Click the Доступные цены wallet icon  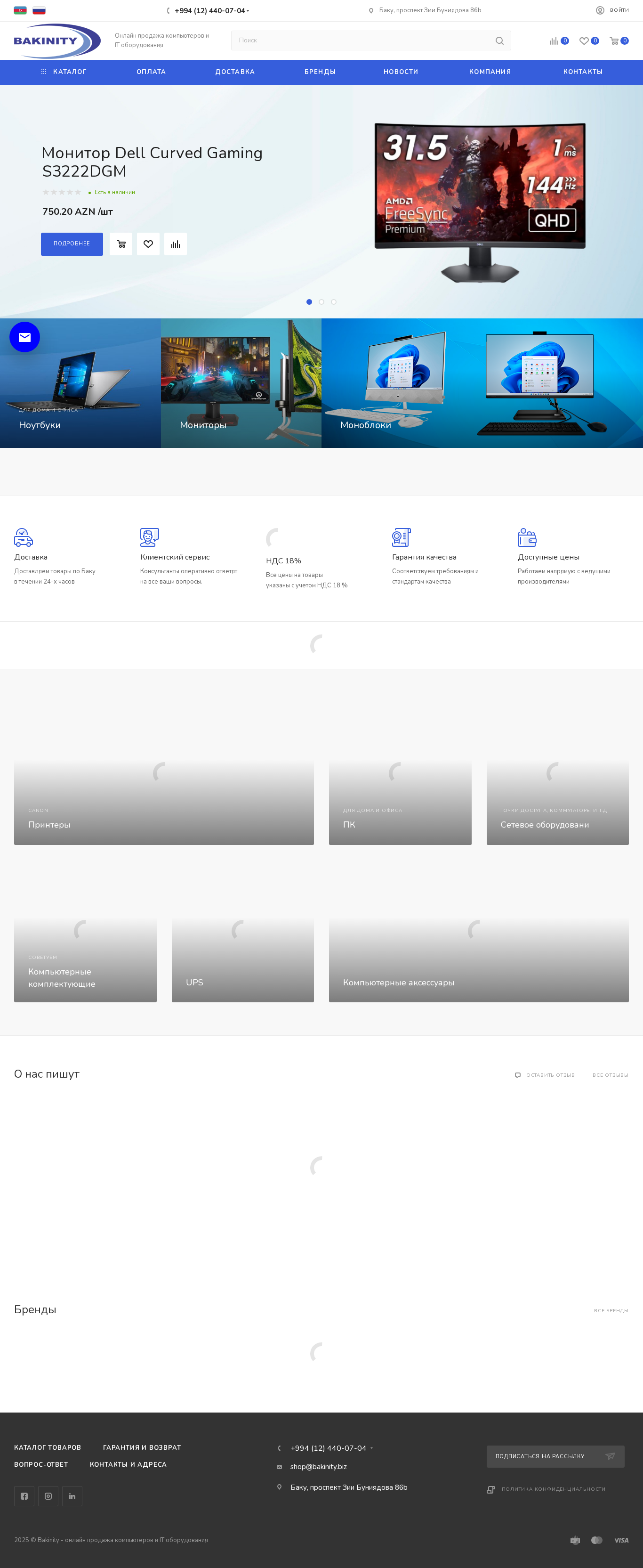(x=527, y=537)
